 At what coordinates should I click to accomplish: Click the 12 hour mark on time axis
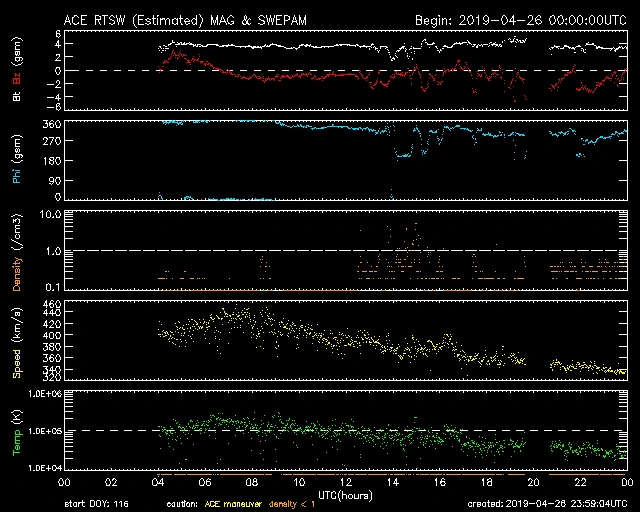coord(345,482)
